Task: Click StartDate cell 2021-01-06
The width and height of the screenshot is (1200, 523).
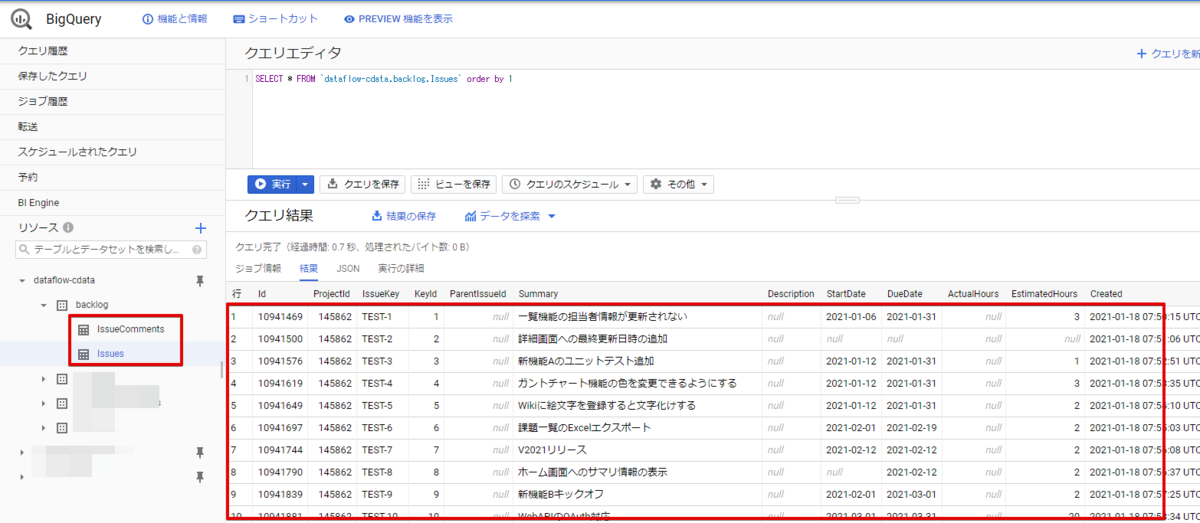Action: point(851,317)
